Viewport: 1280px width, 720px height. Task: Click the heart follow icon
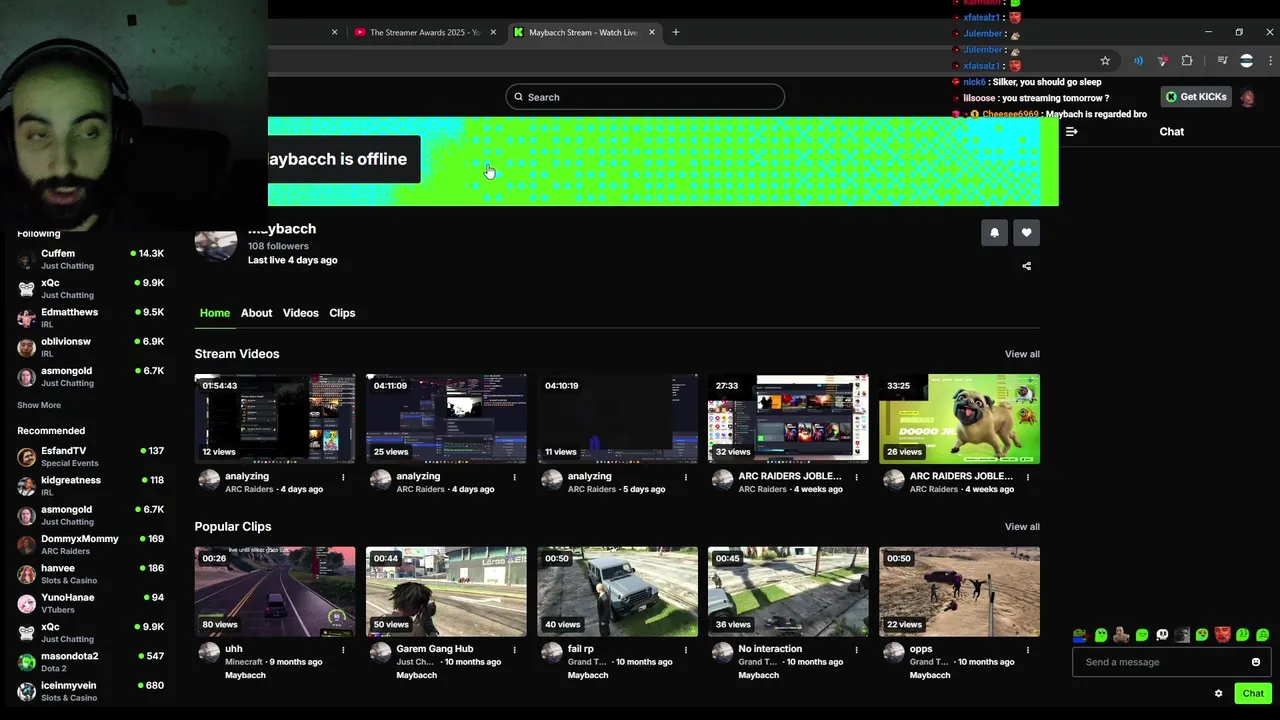point(1026,233)
